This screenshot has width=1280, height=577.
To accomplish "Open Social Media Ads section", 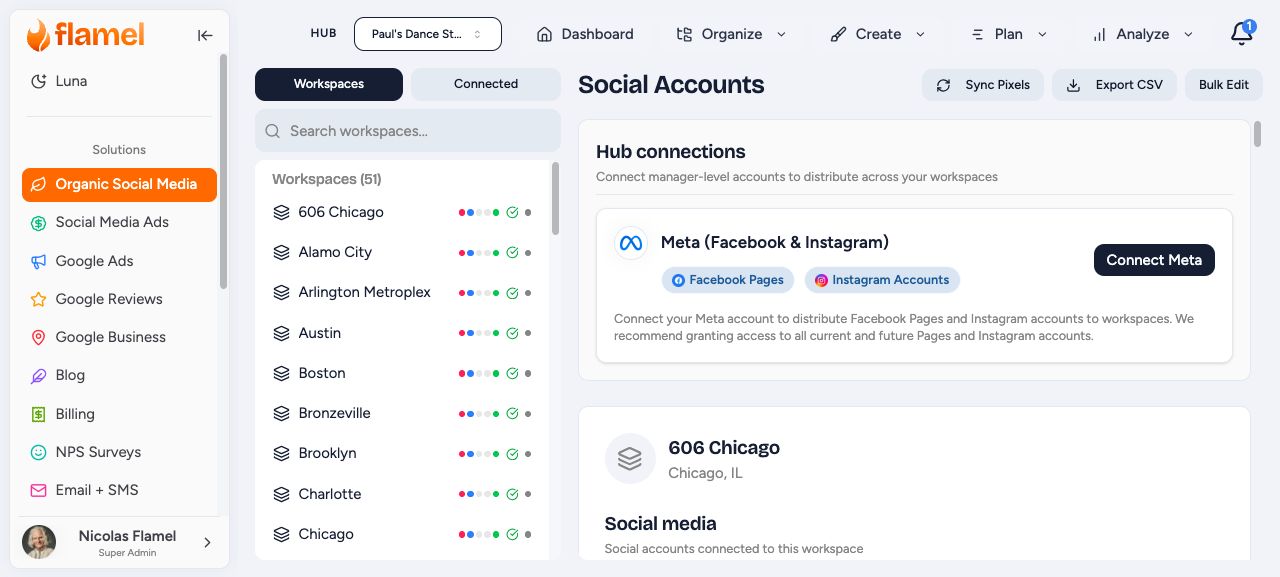I will tap(119, 222).
